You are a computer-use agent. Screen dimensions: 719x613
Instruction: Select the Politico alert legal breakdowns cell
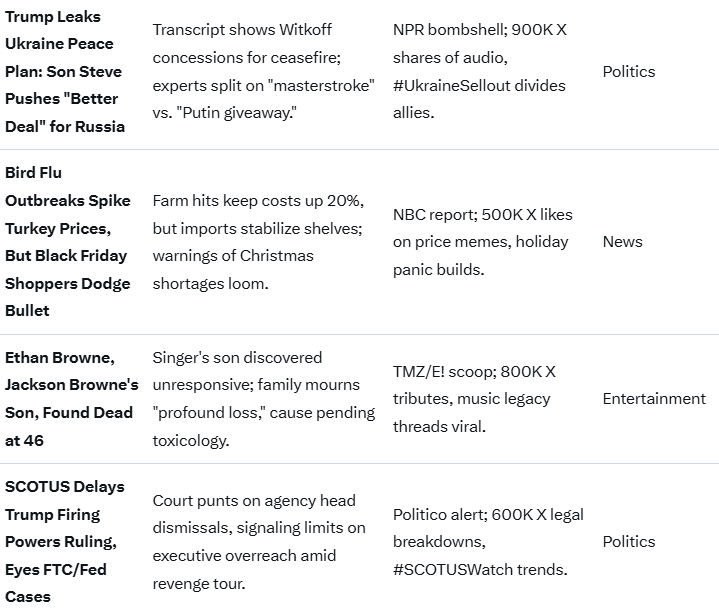(x=488, y=541)
